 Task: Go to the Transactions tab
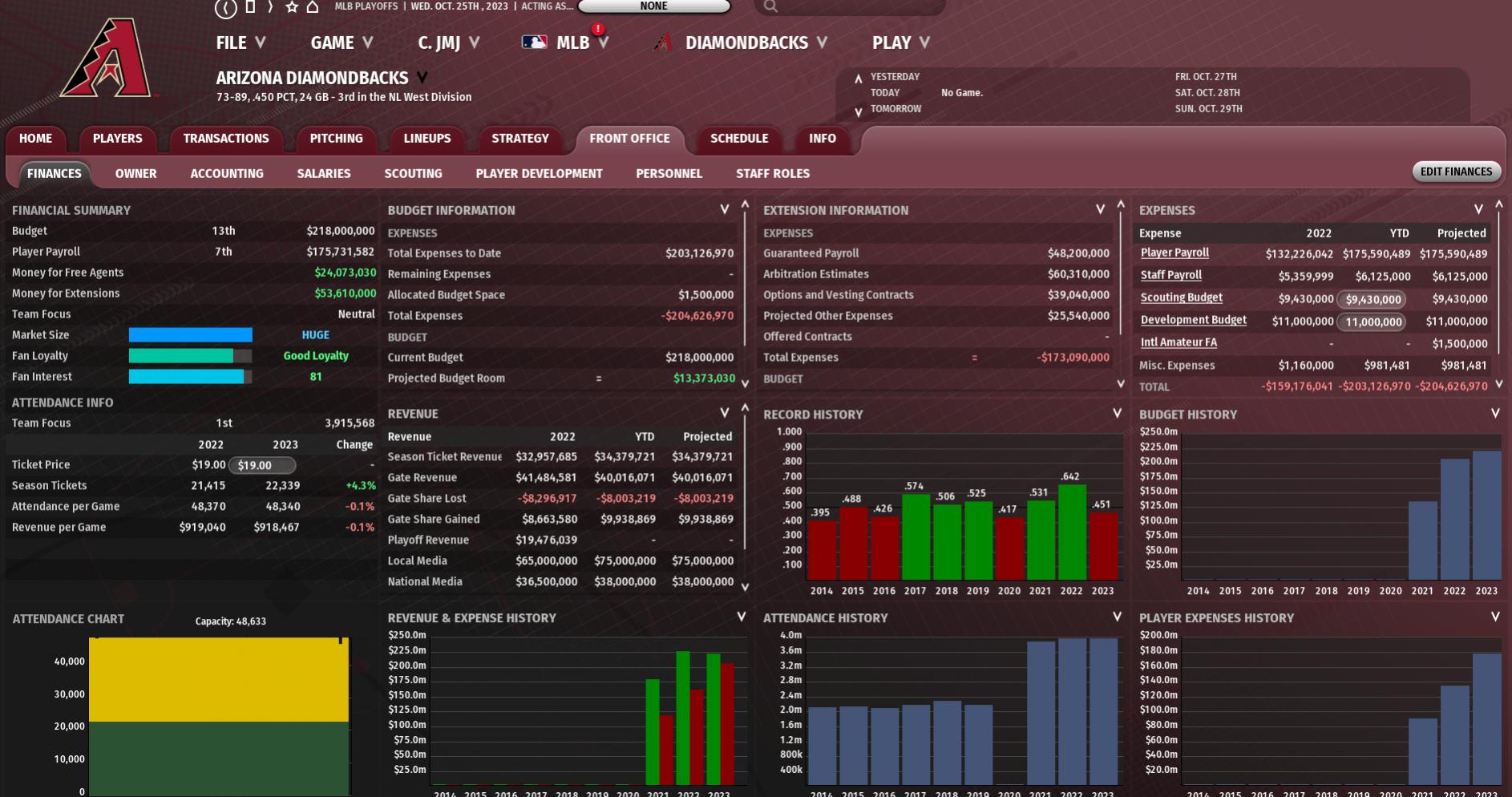tap(226, 138)
